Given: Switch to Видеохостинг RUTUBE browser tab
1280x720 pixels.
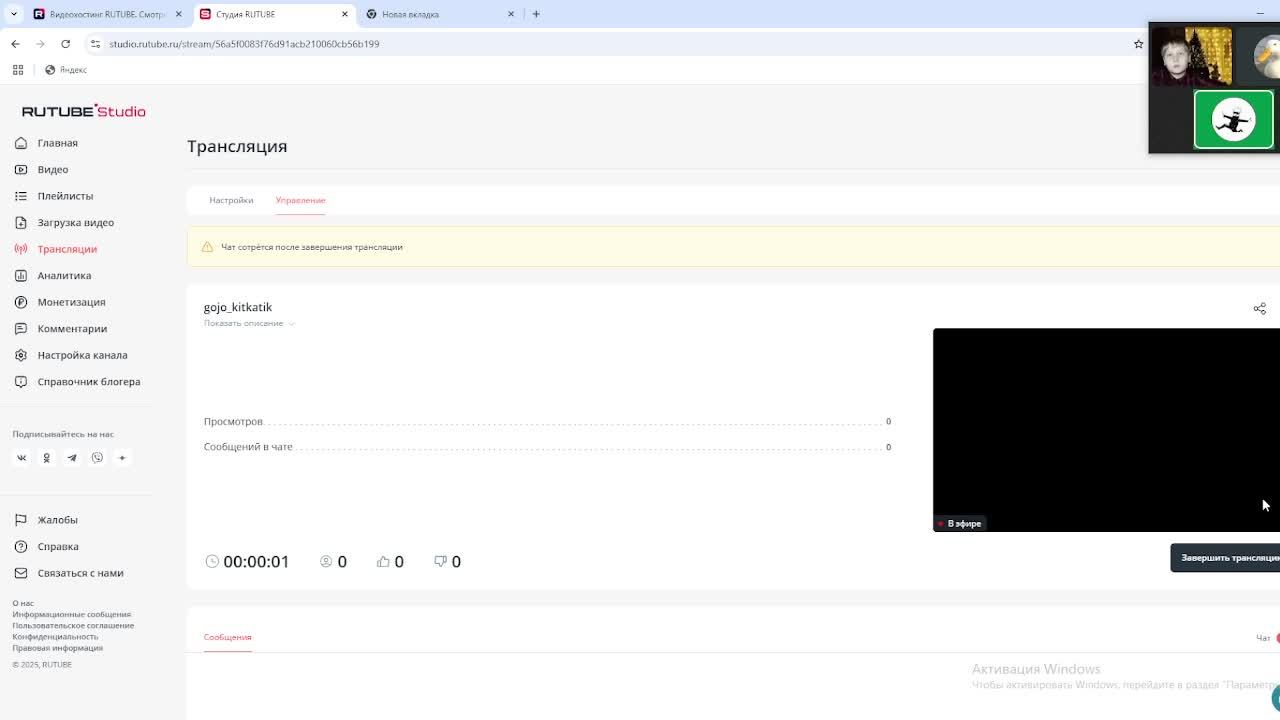Looking at the screenshot, I should point(107,14).
